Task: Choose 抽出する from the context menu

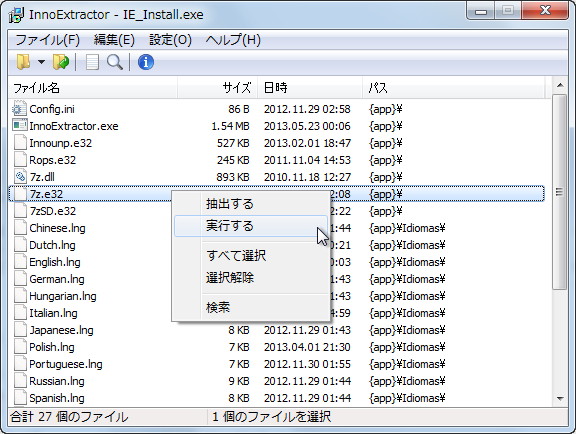Action: point(251,204)
